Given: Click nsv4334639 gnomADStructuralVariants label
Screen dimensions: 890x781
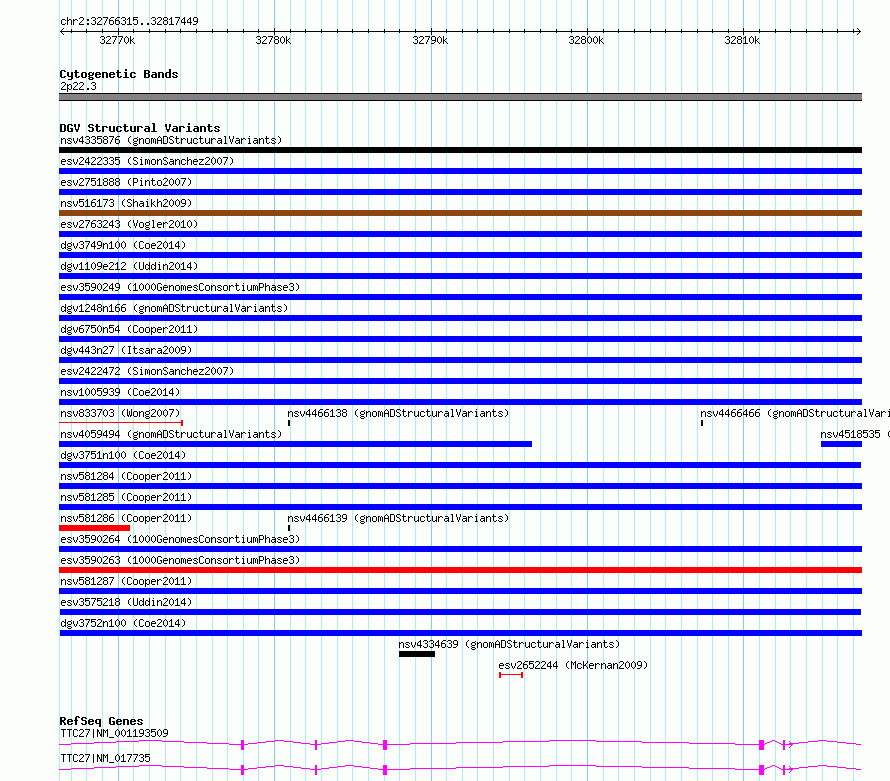Looking at the screenshot, I should point(509,644).
